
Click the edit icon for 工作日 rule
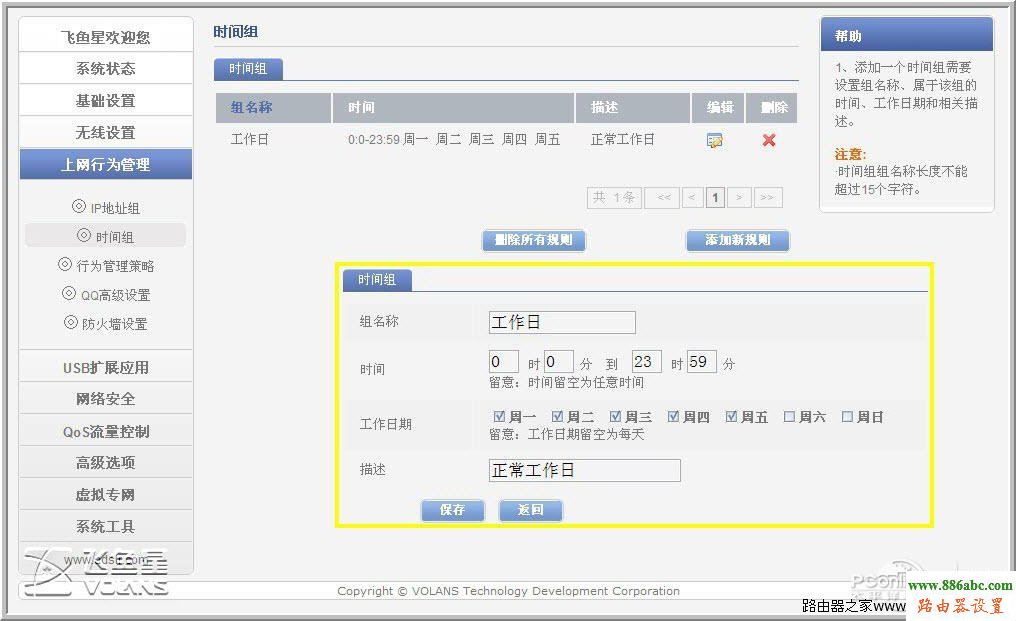[x=714, y=140]
